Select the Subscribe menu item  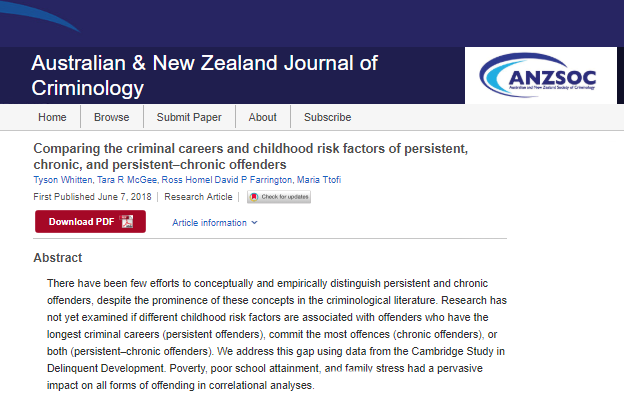328,117
